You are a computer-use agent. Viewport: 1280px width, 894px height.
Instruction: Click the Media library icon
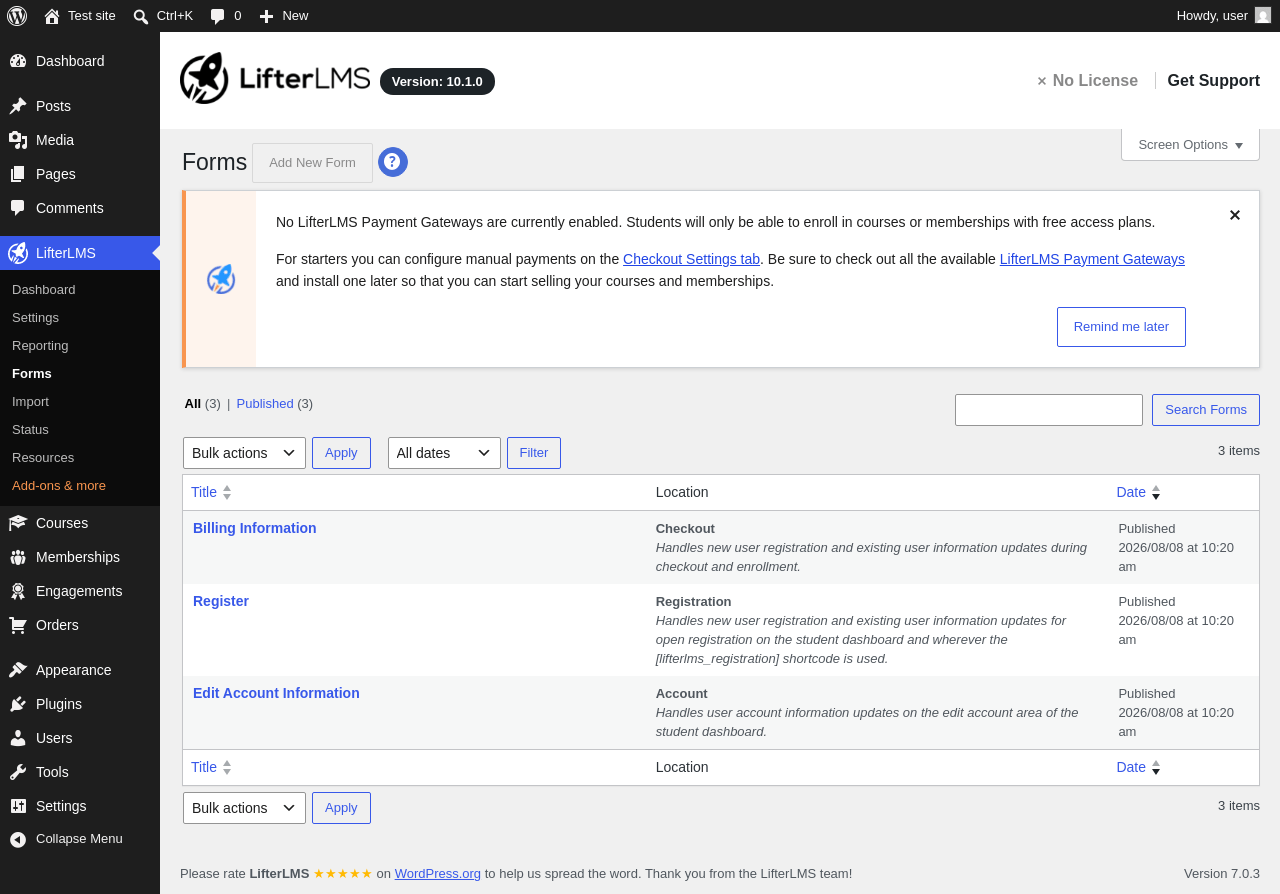[x=18, y=140]
